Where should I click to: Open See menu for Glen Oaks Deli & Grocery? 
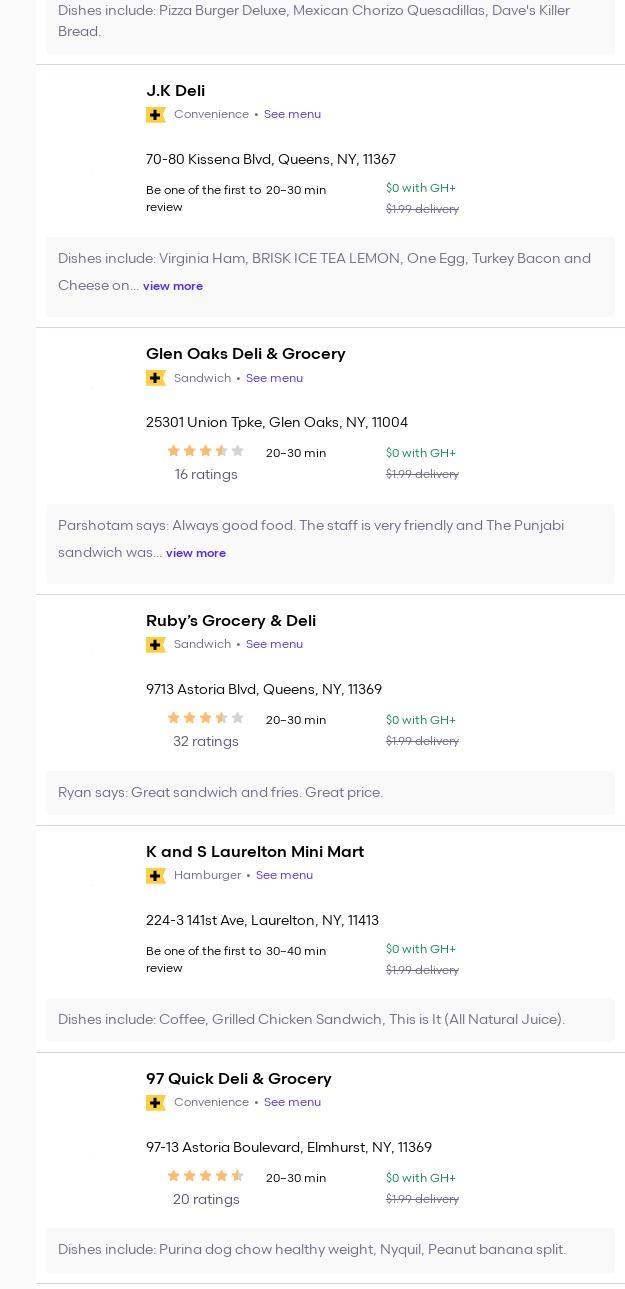tap(274, 378)
